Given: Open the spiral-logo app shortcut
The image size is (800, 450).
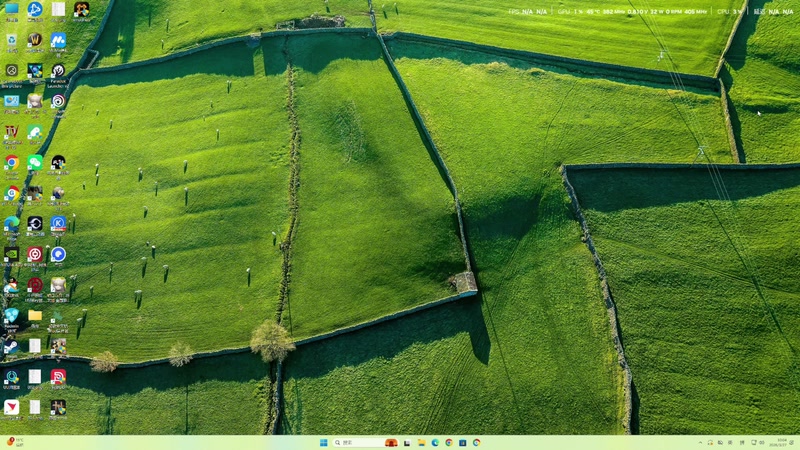Looking at the screenshot, I should click(x=58, y=103).
